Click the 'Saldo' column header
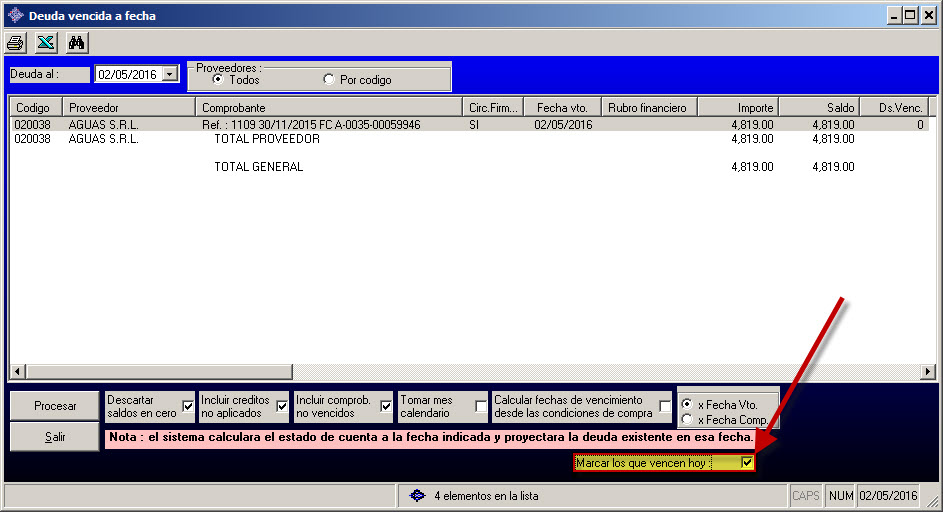The height and width of the screenshot is (512, 943). [818, 107]
